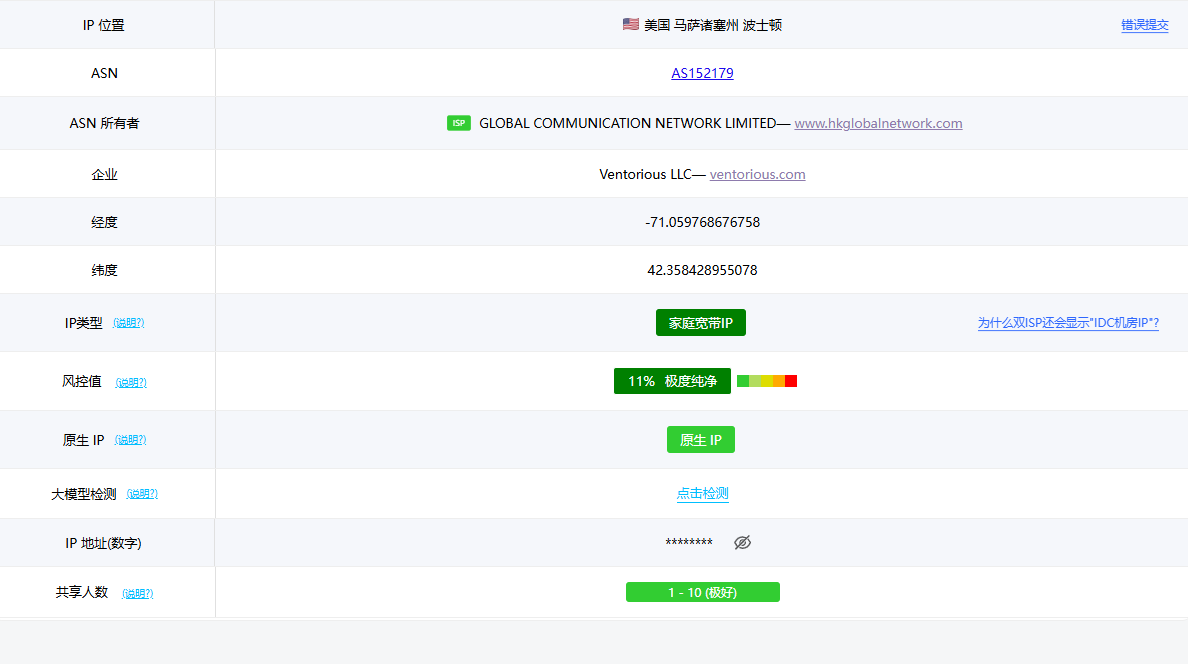Open the AS152179 ASN link
This screenshot has height=664, width=1188.
tap(702, 73)
